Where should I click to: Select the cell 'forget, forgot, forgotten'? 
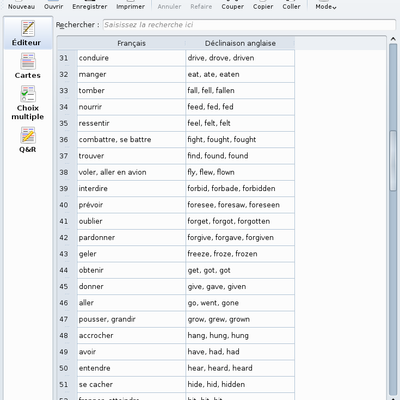point(240,221)
